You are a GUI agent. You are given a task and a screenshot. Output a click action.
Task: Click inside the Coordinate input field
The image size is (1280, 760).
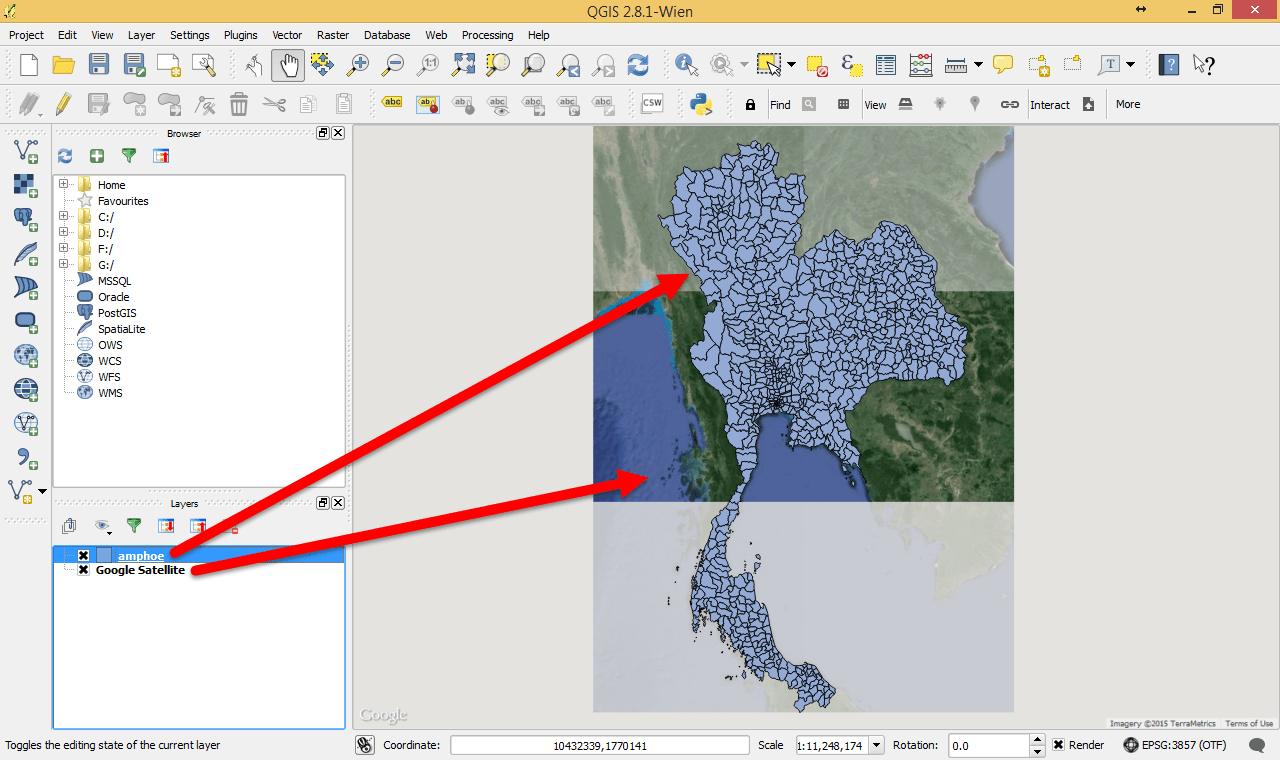coord(598,744)
